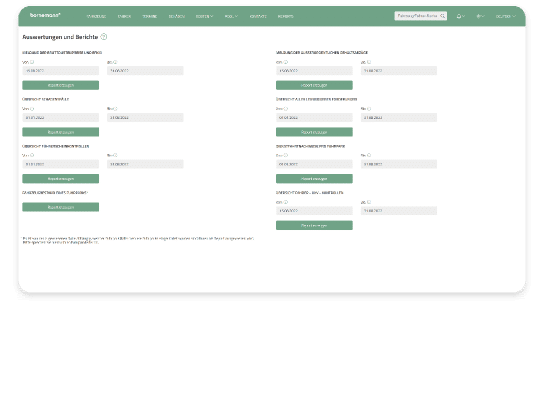Click the info icon beside Bis in Führerscheinkontrollen section

click(x=116, y=155)
